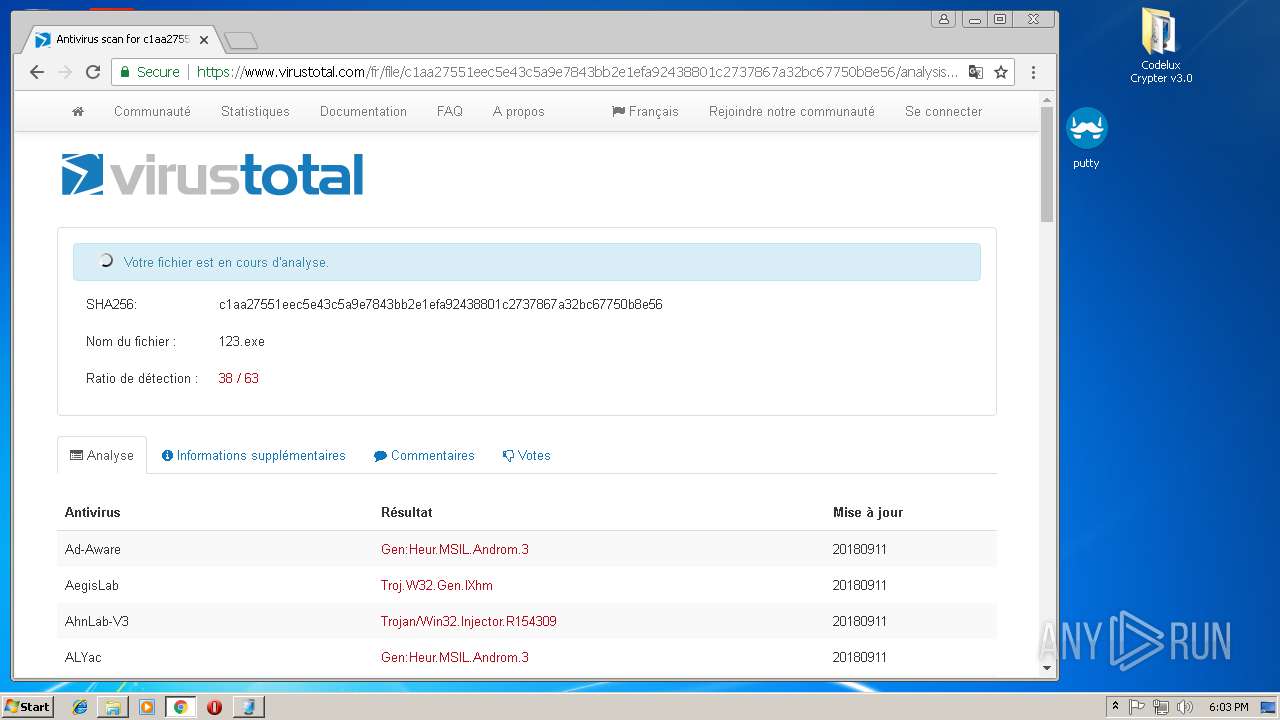Launch Internet Explorer from taskbar
Viewport: 1280px width, 720px height.
80,707
